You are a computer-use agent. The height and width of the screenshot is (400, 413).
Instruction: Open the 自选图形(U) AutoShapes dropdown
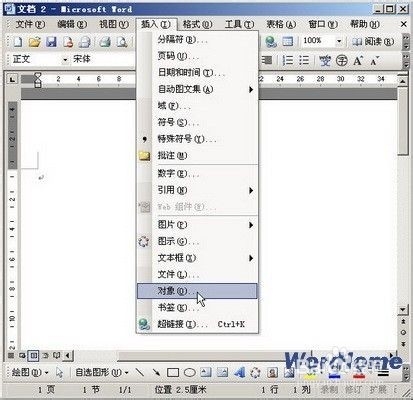pyautogui.click(x=102, y=372)
